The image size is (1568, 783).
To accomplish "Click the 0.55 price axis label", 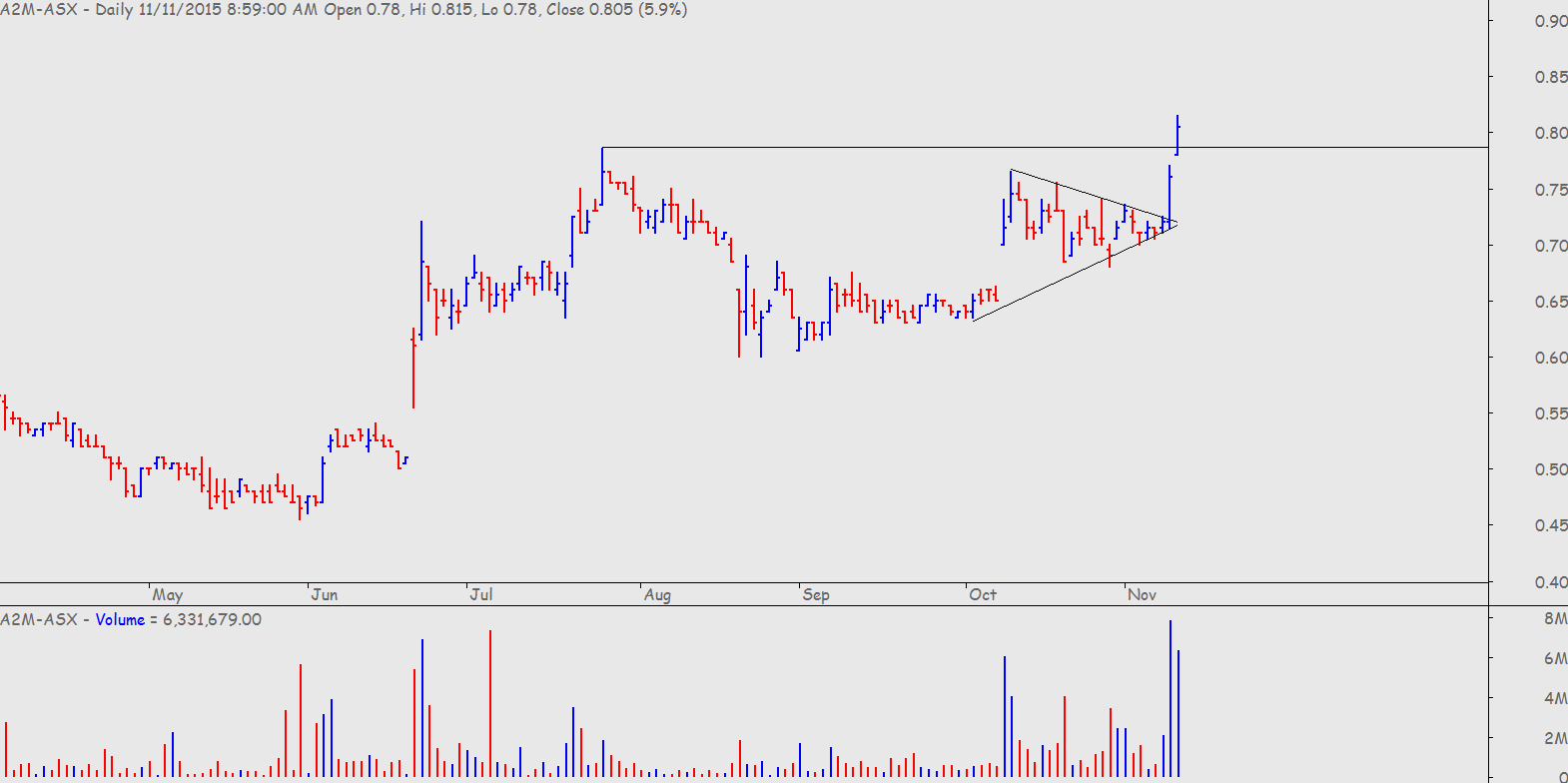I will click(1551, 413).
